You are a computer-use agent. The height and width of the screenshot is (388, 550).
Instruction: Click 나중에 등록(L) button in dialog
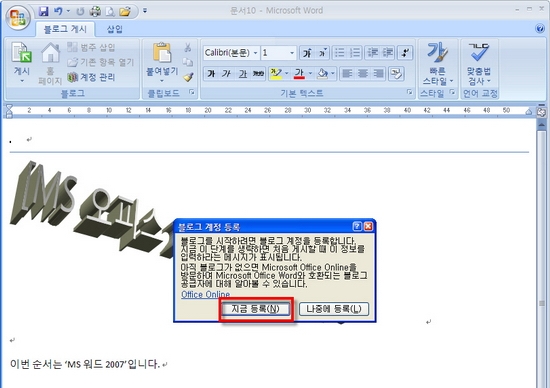pyautogui.click(x=334, y=309)
